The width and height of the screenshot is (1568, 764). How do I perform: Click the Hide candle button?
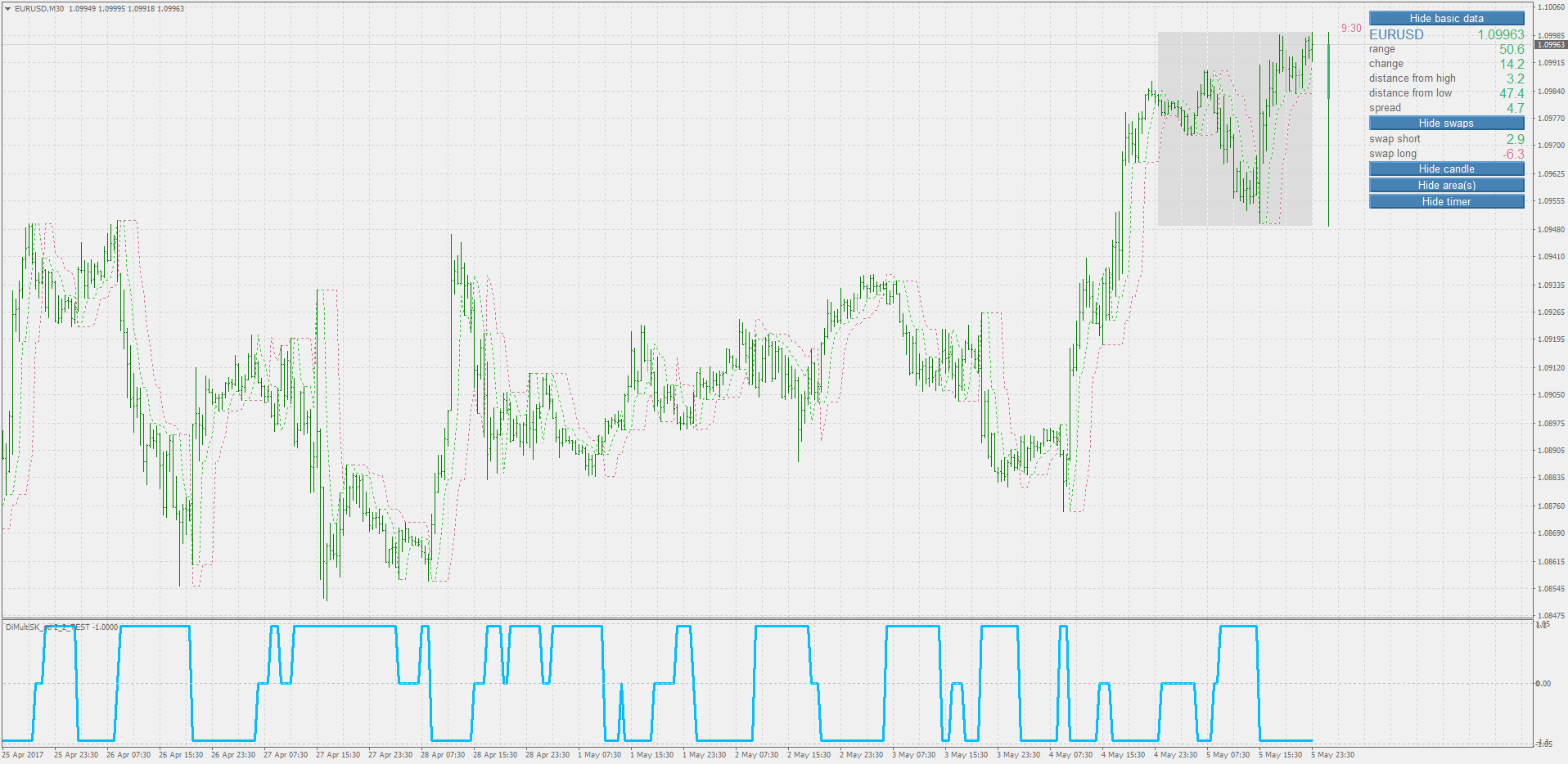[x=1446, y=169]
